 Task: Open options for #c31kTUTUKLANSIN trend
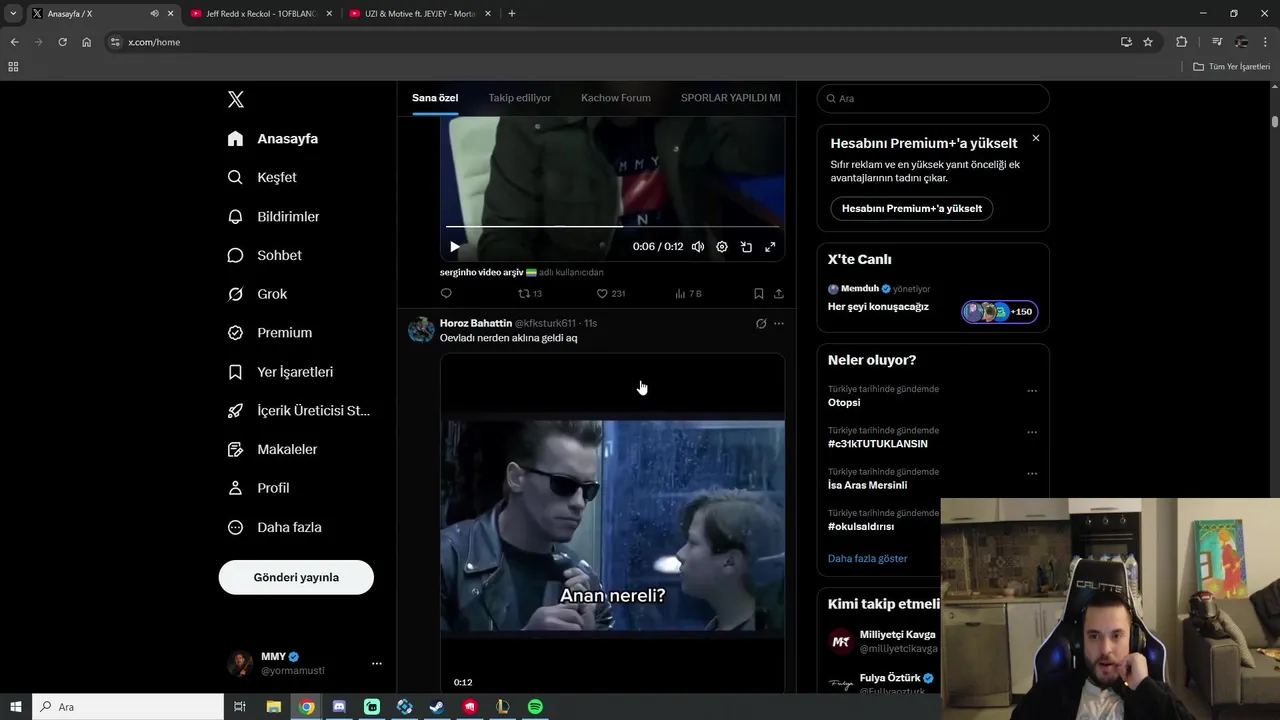click(1032, 432)
